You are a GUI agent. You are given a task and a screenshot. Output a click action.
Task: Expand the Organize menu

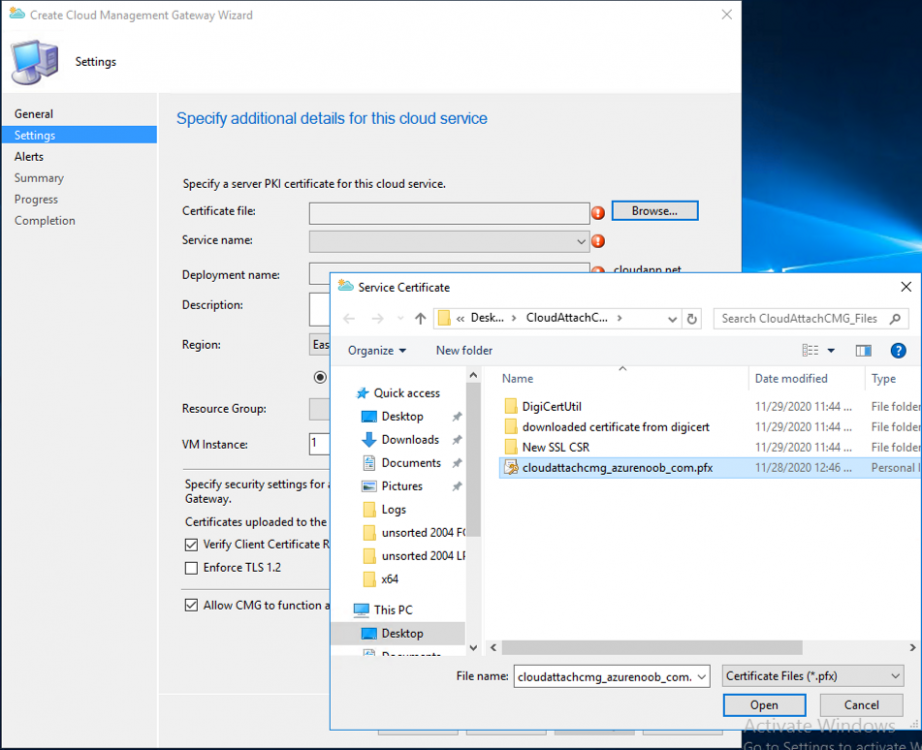[x=377, y=351]
